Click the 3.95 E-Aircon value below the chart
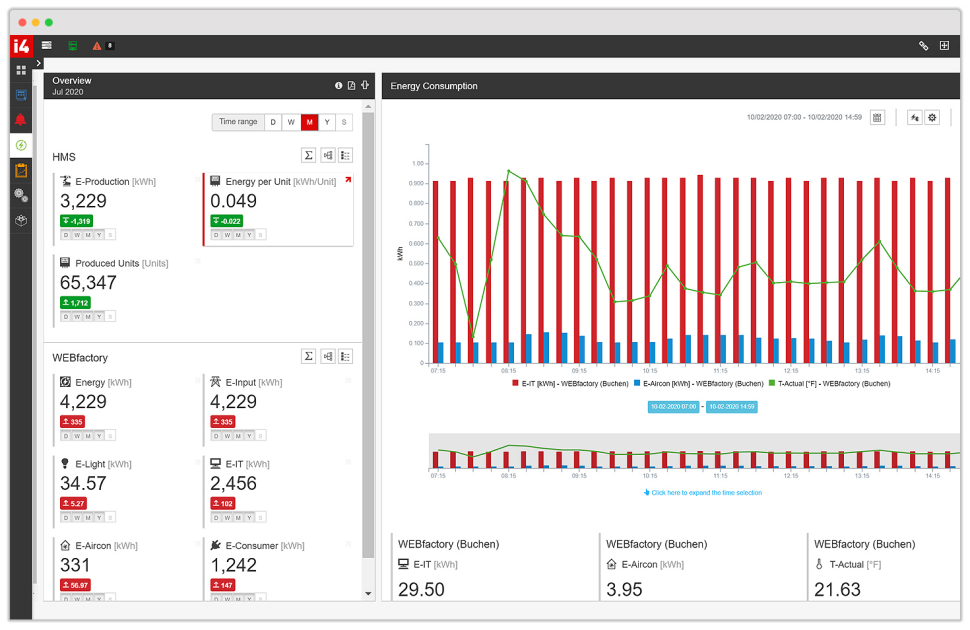 (624, 589)
